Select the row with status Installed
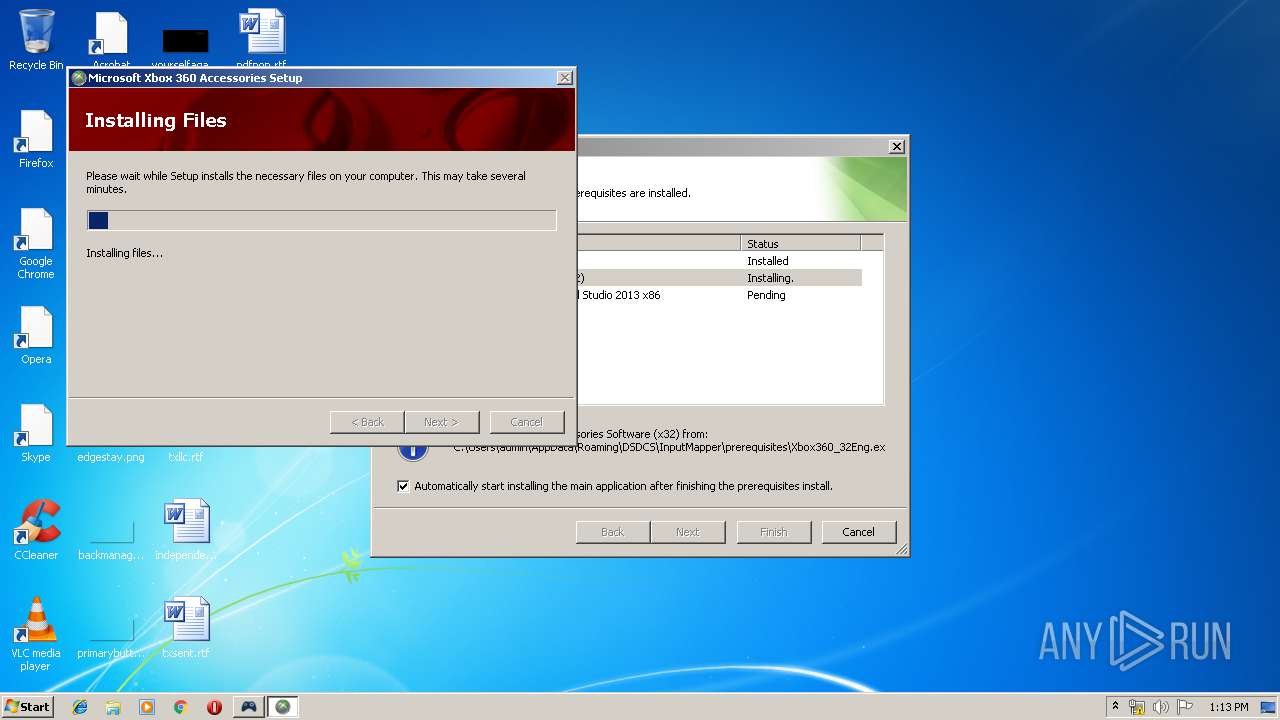Screen dimensions: 1280x720 [x=718, y=261]
